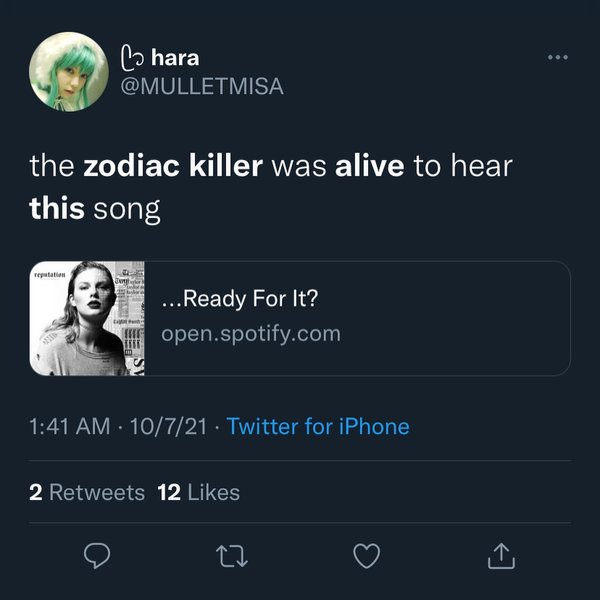Click the word "song" in tweet text

pos(127,209)
